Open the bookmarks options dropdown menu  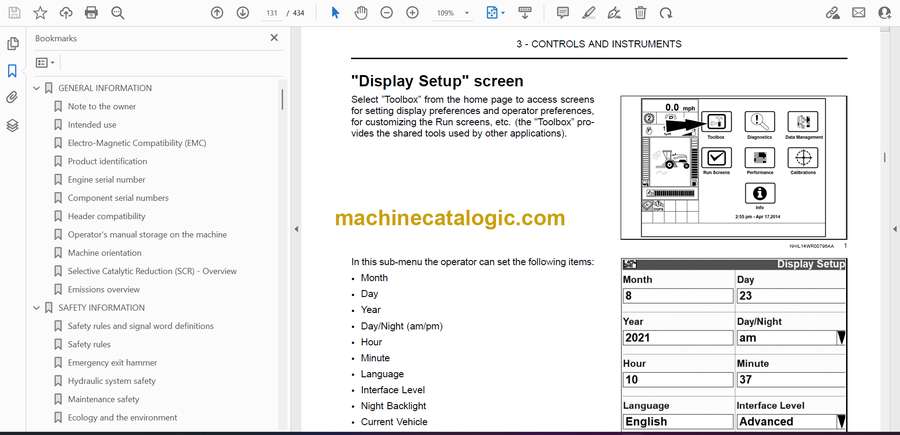[x=45, y=62]
